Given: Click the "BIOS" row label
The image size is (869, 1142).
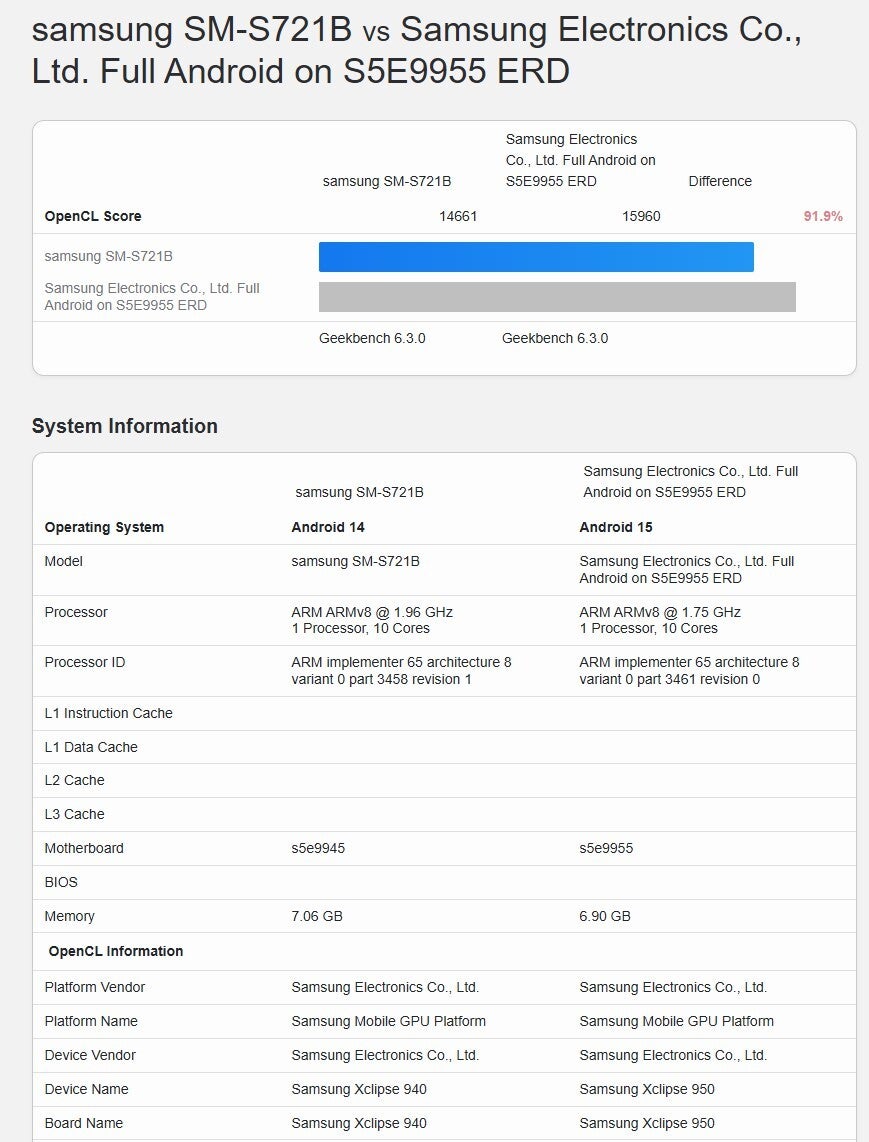Looking at the screenshot, I should (61, 883).
